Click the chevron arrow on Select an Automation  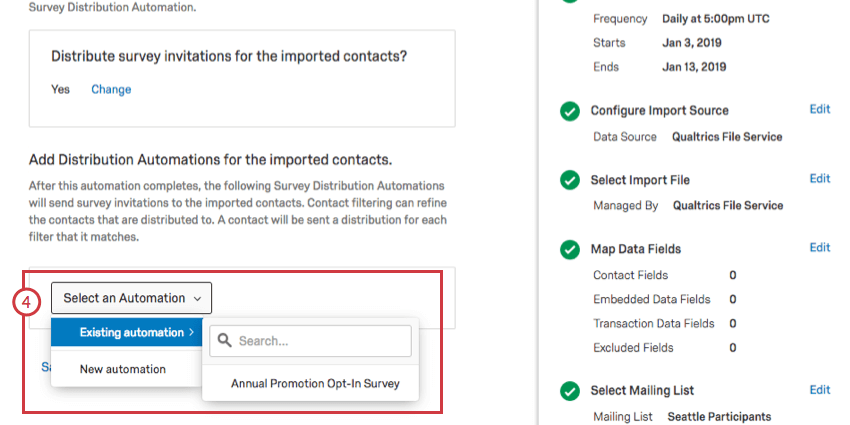197,299
